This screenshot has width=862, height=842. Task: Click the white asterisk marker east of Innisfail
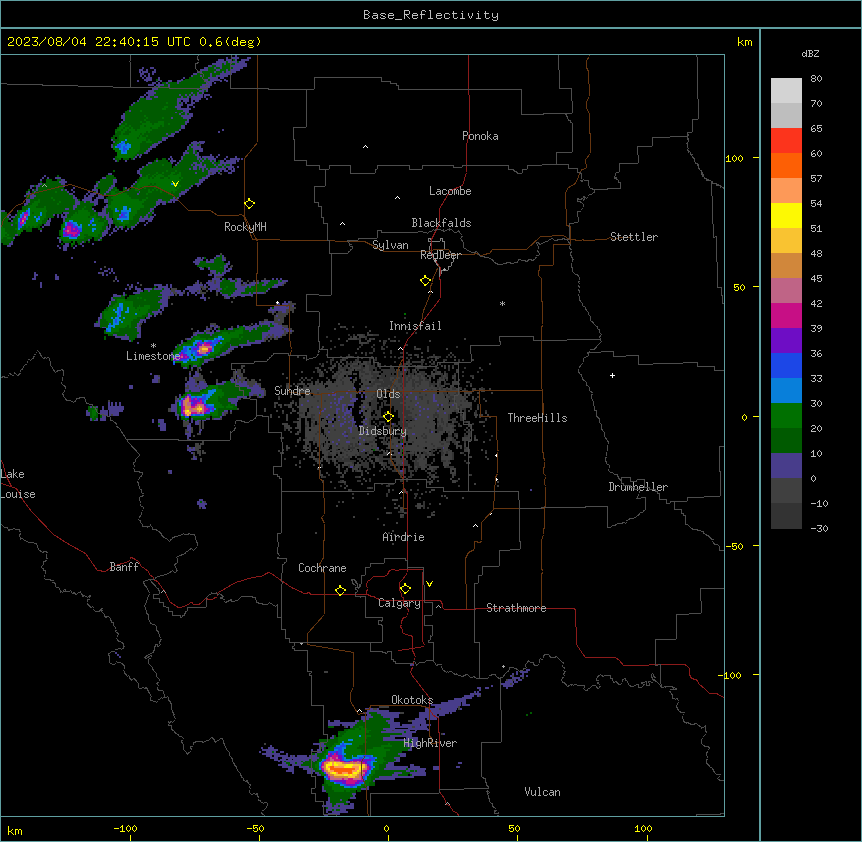click(502, 303)
